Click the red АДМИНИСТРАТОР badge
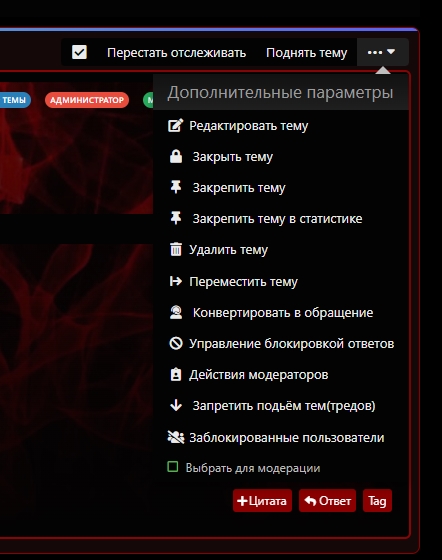Image resolution: width=442 pixels, height=560 pixels. [87, 100]
